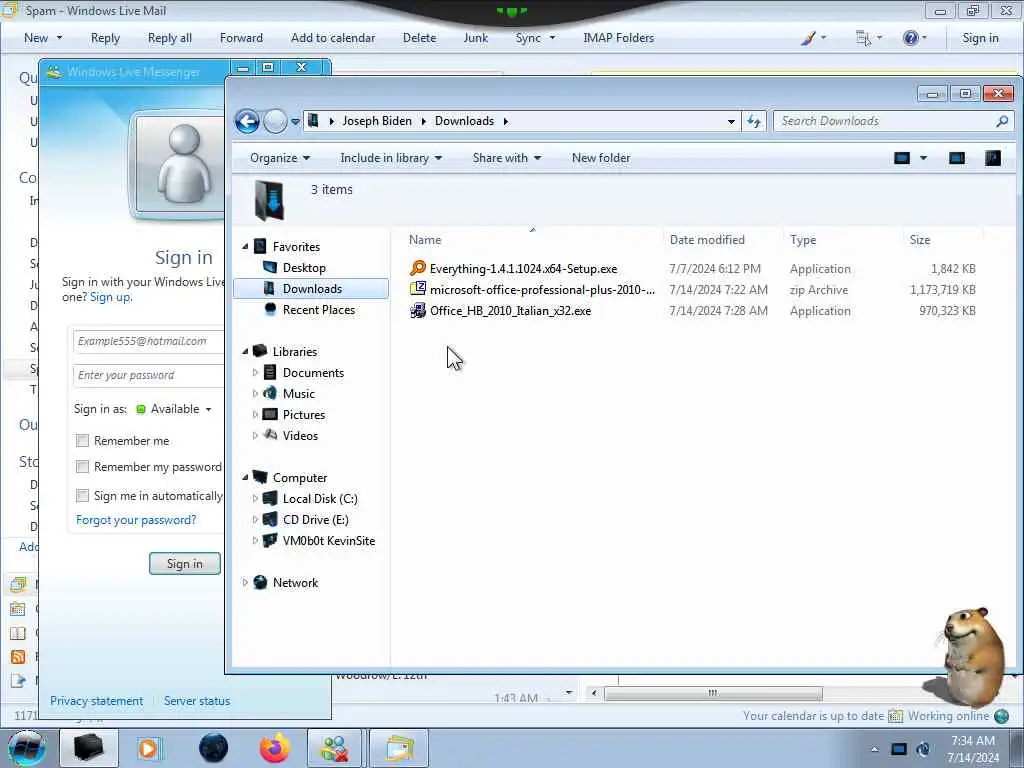Click the Windows Start orb
This screenshot has height=768, width=1024.
(27, 748)
